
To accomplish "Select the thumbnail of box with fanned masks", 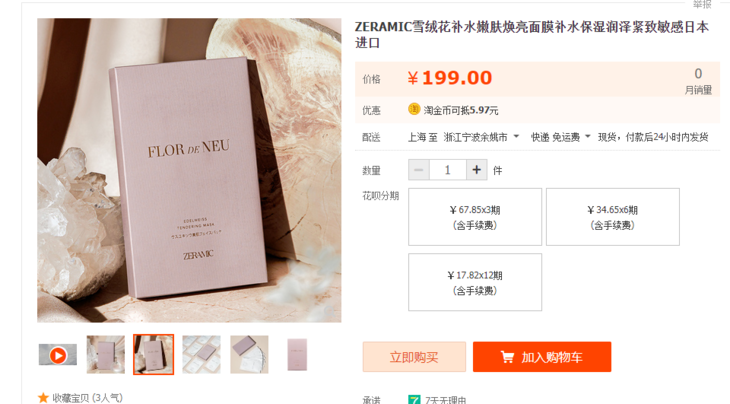I will click(x=250, y=355).
